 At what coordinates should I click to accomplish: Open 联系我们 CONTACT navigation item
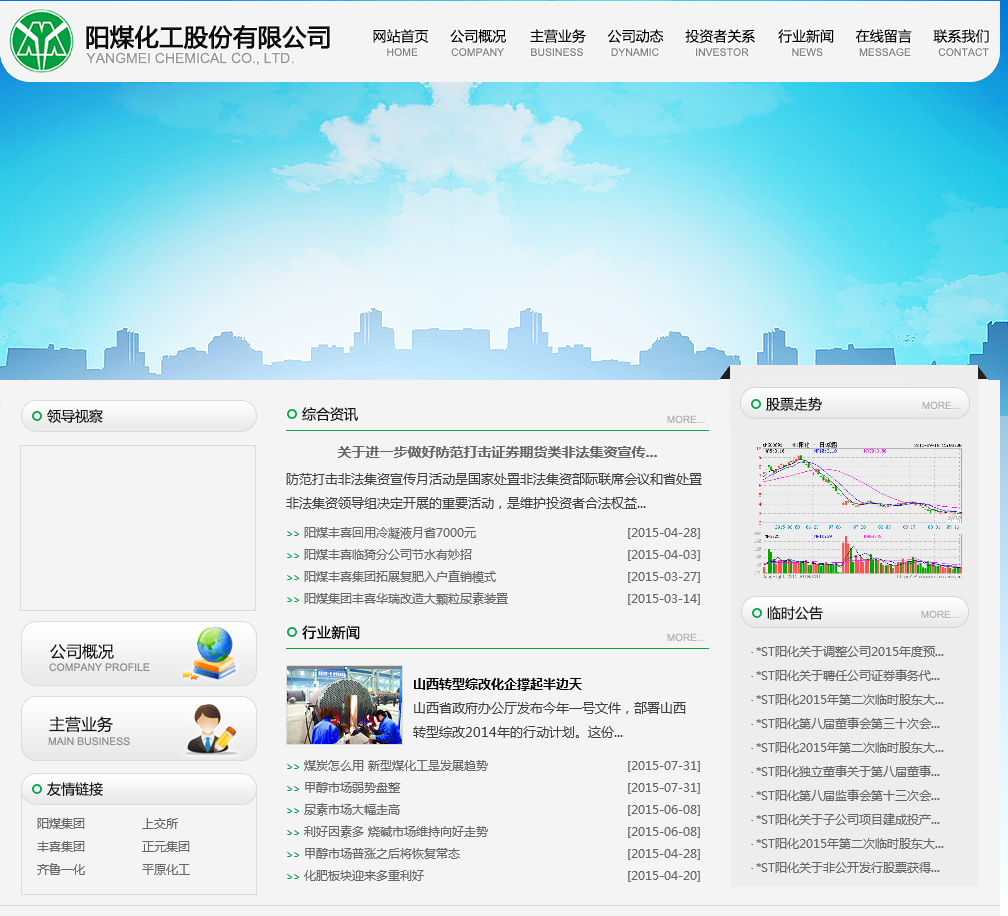pyautogui.click(x=962, y=43)
